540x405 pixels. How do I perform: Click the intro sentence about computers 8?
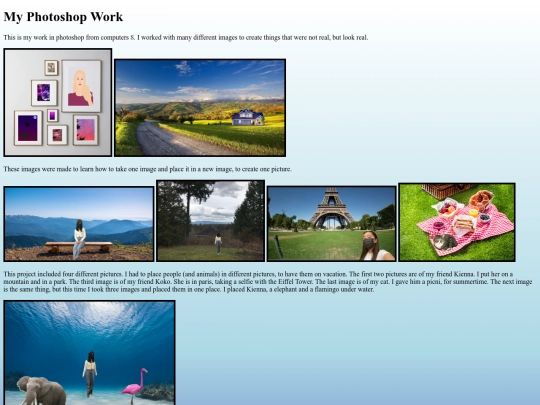(x=186, y=37)
